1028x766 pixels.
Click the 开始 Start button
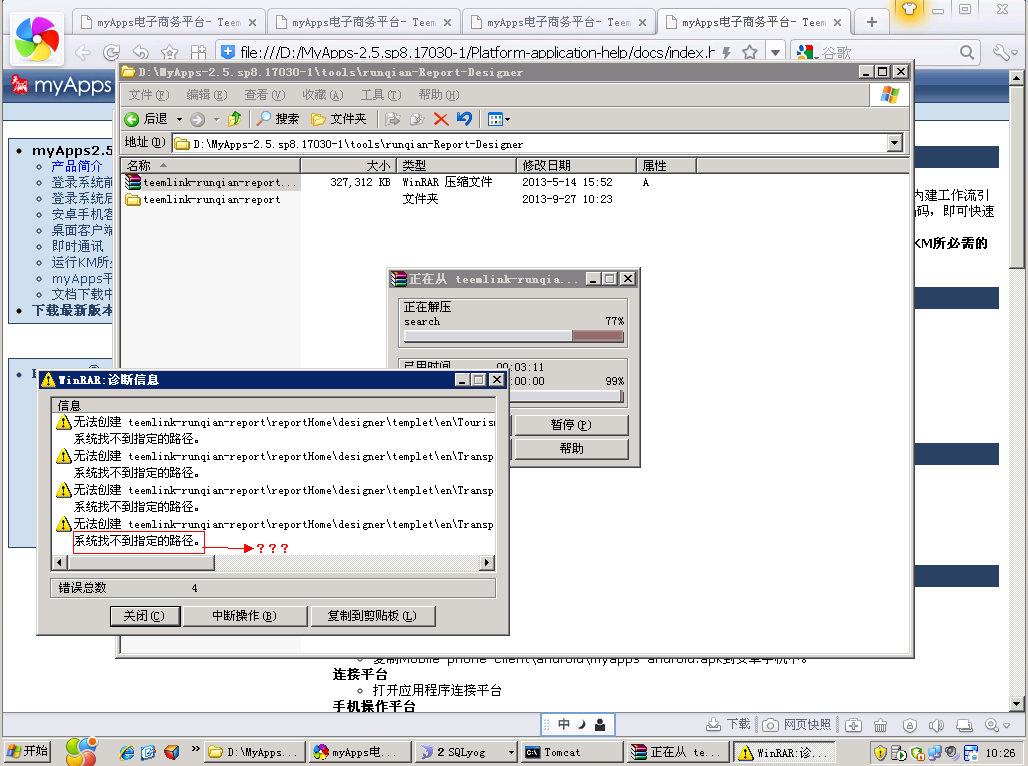28,752
